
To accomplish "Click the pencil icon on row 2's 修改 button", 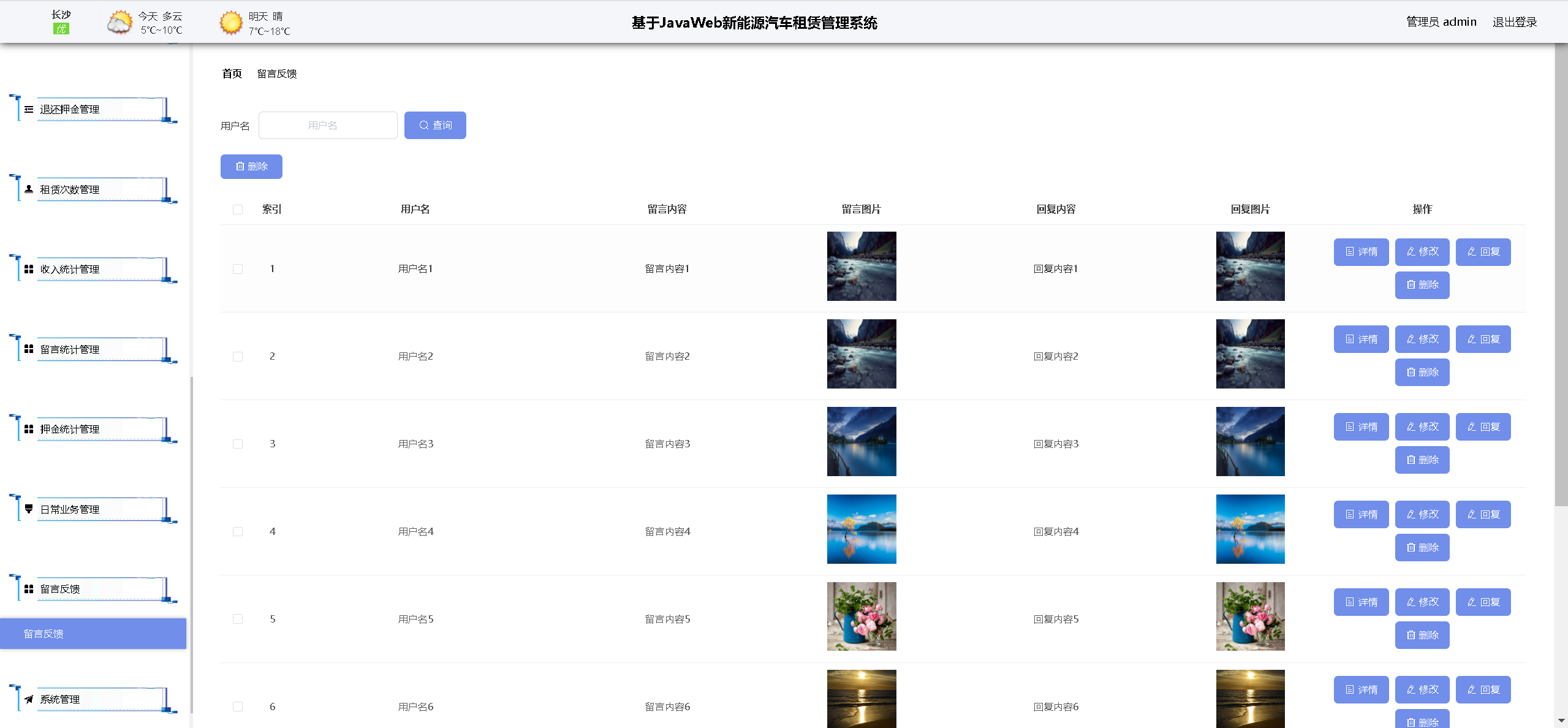I will pyautogui.click(x=1411, y=339).
